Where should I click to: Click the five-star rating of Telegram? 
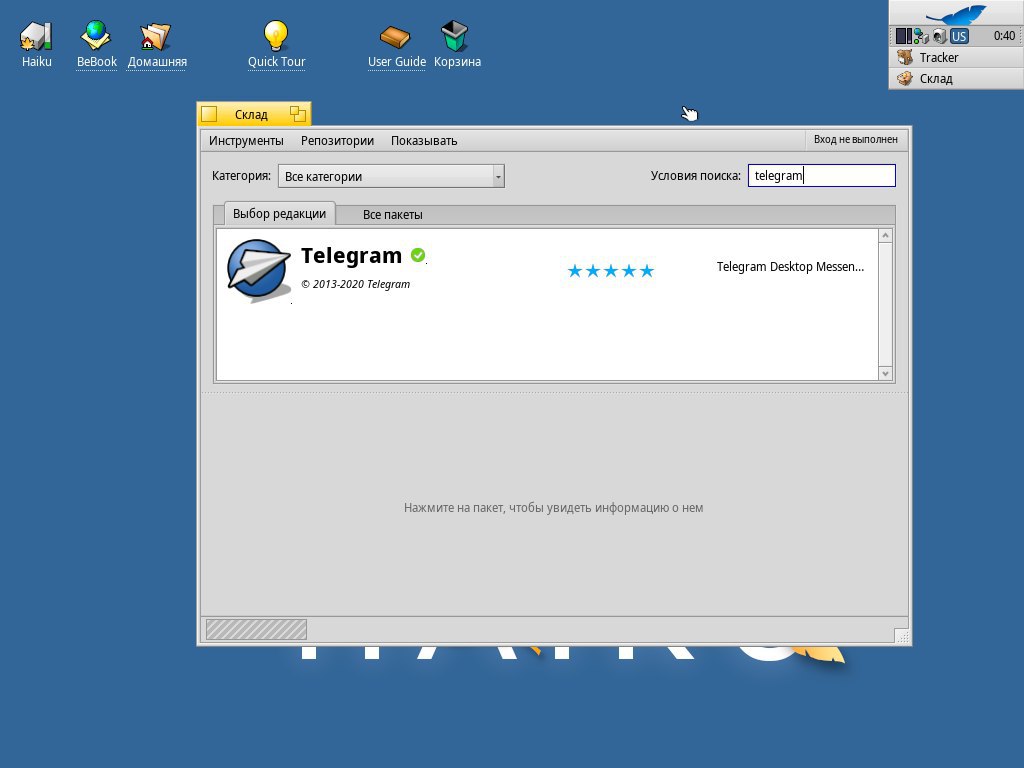coord(611,270)
